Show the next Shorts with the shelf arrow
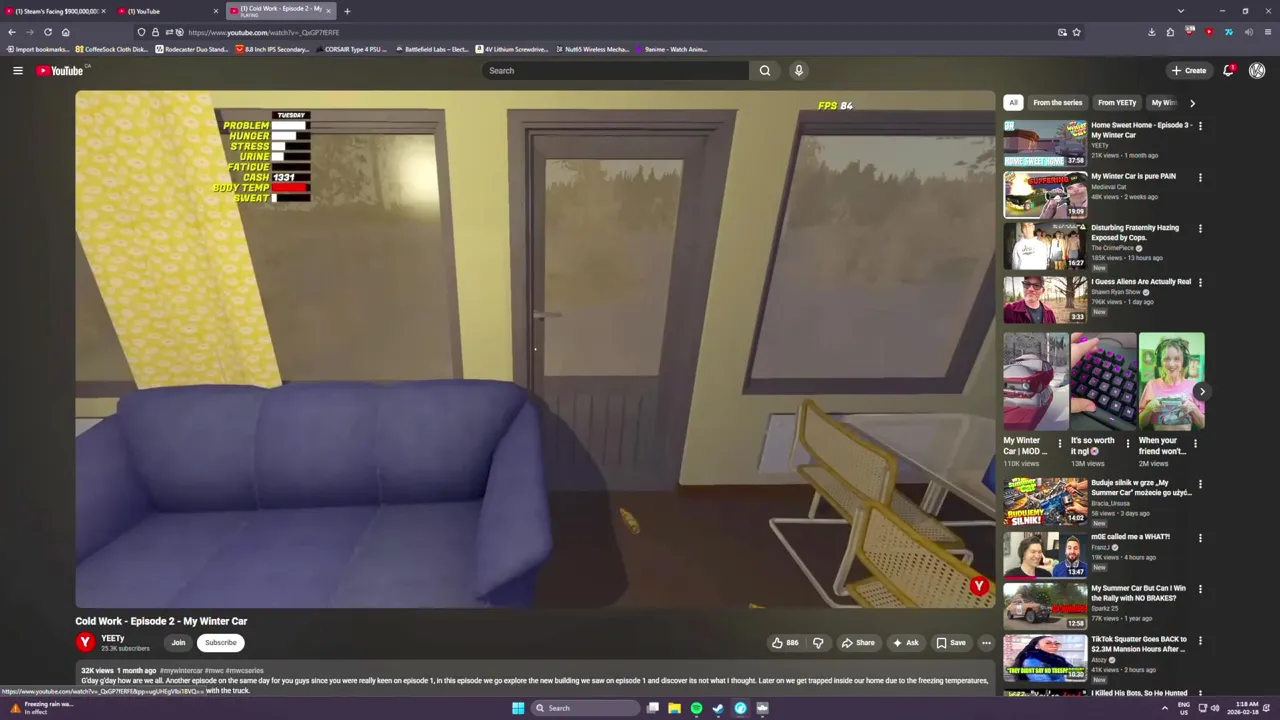This screenshot has height=720, width=1280. pyautogui.click(x=1201, y=392)
